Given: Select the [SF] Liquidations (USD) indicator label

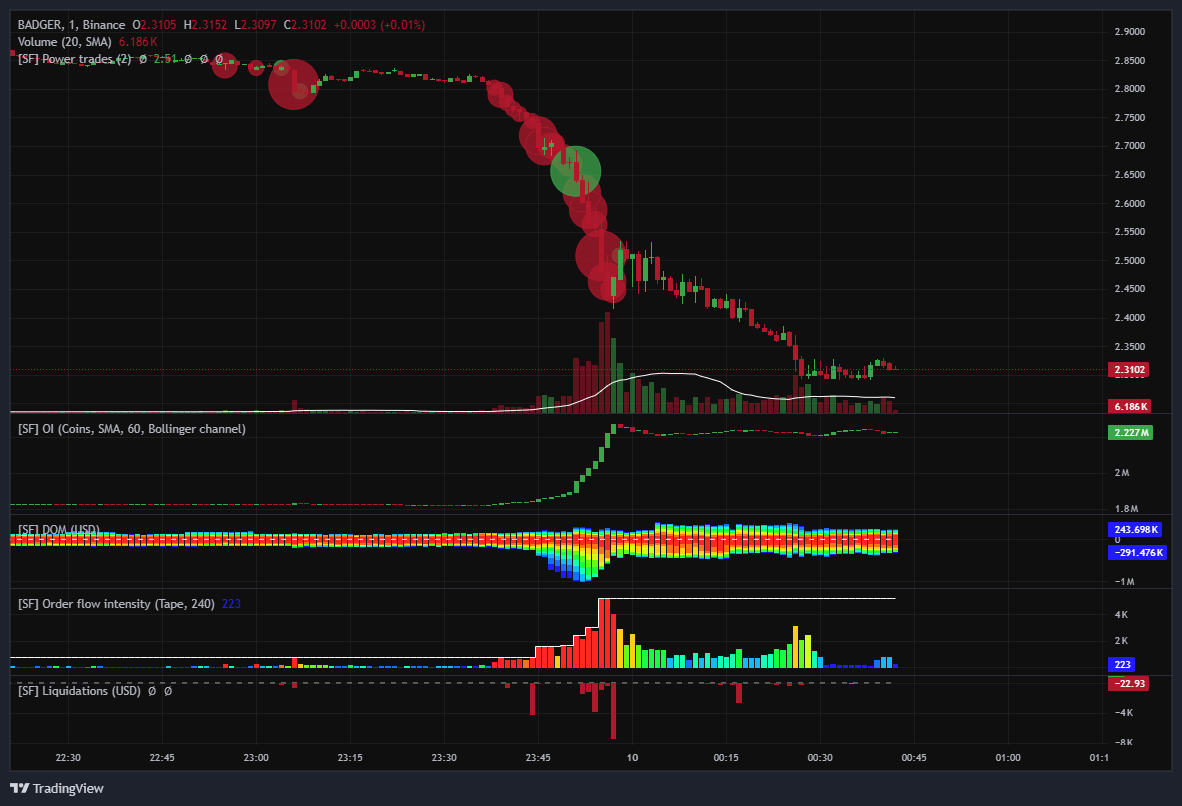Looking at the screenshot, I should (79, 691).
